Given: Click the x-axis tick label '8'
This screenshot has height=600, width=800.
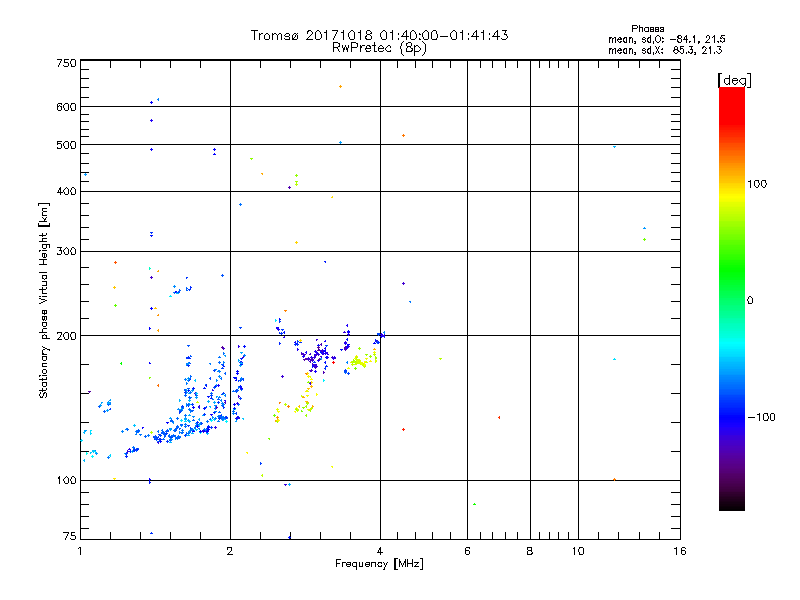Looking at the screenshot, I should tap(530, 551).
